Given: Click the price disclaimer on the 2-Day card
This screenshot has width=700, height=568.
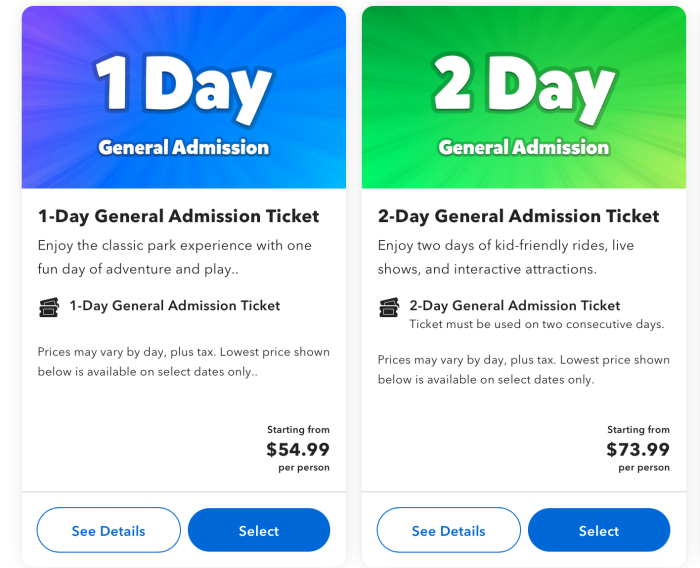Looking at the screenshot, I should [x=524, y=370].
